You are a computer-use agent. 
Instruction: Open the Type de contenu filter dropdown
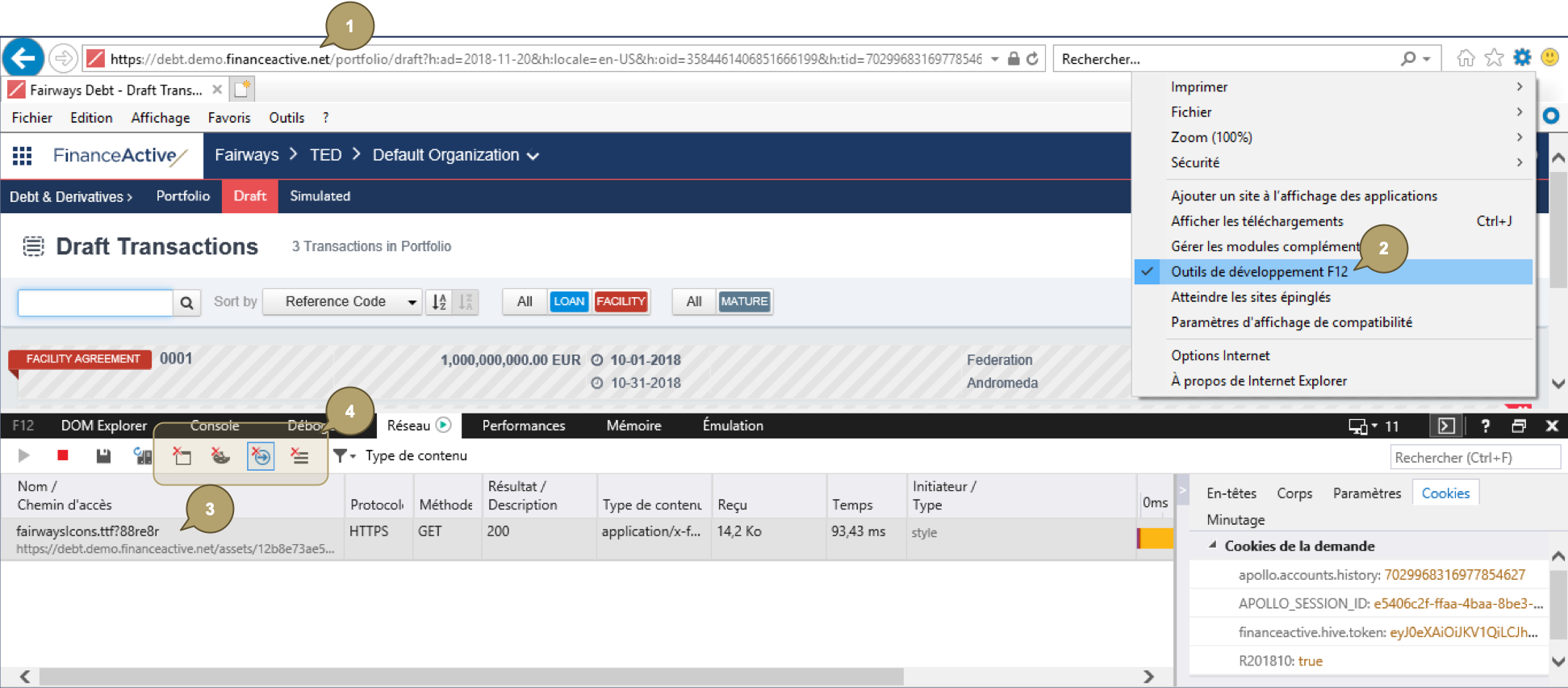click(400, 455)
